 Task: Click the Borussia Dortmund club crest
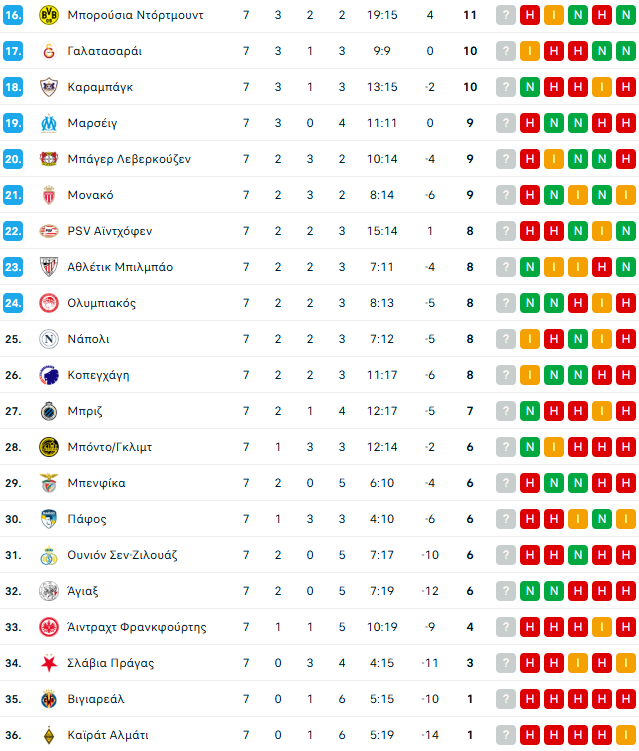(x=48, y=15)
